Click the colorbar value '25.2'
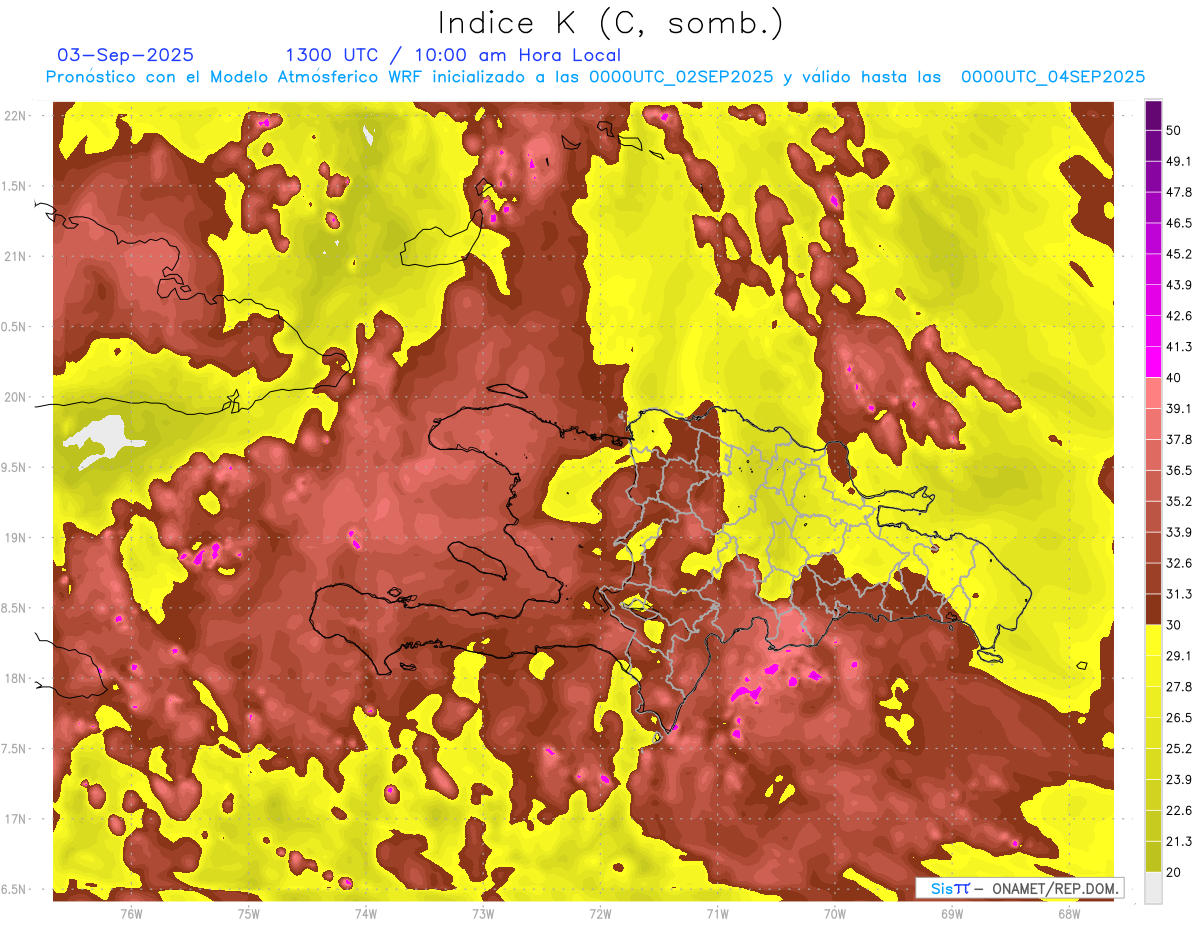The image size is (1200, 927). (x=1178, y=749)
